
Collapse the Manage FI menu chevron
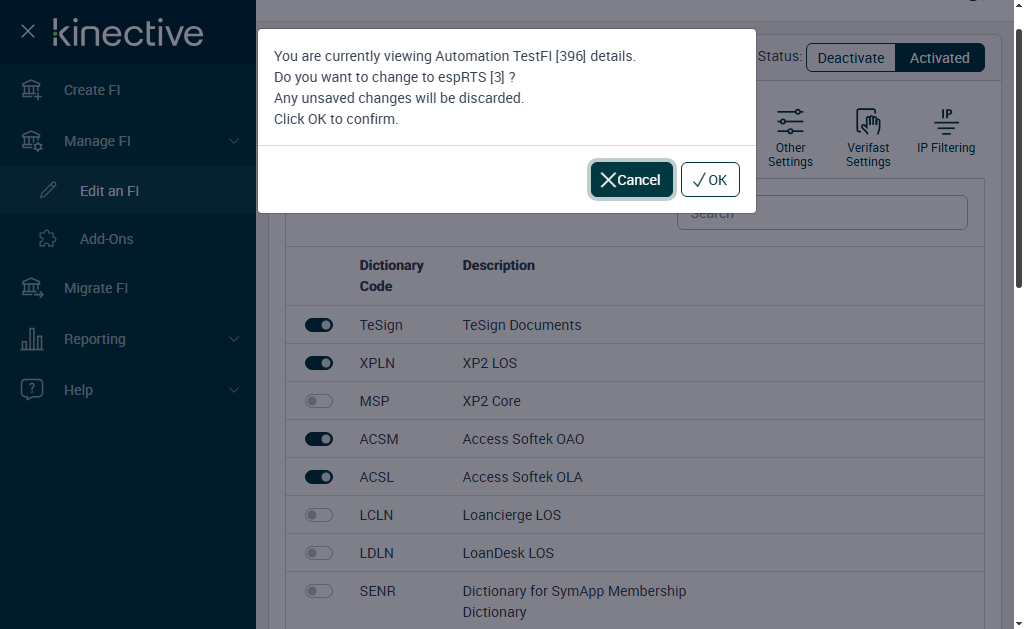click(x=234, y=141)
